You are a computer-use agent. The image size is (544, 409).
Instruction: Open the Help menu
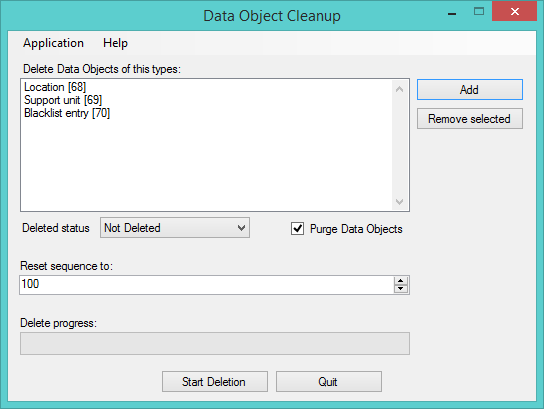click(x=115, y=43)
